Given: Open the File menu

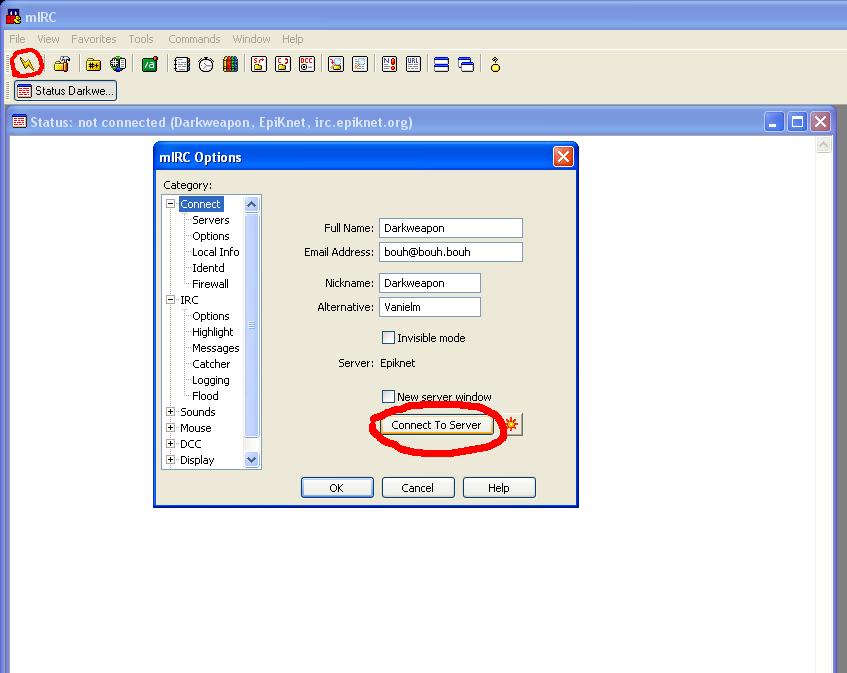Looking at the screenshot, I should click(x=17, y=39).
